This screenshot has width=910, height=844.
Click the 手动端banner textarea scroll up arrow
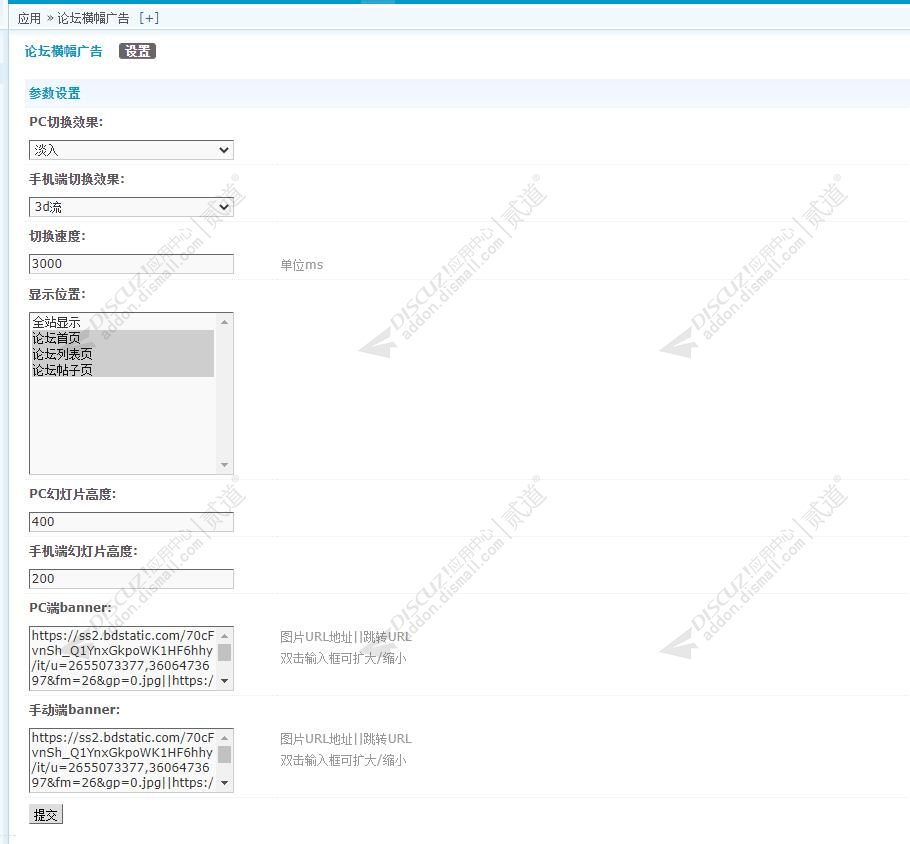225,738
